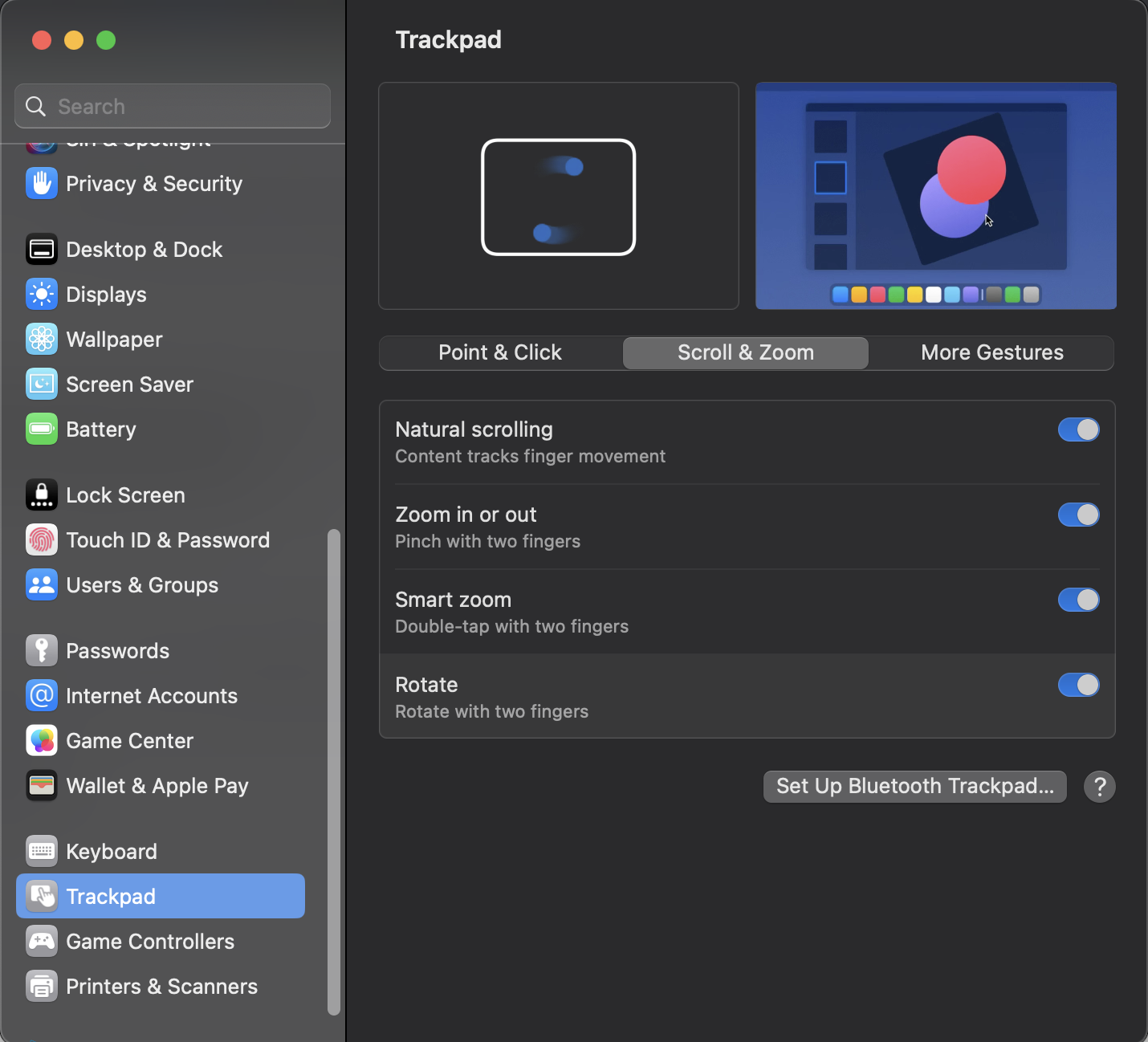Viewport: 1148px width, 1042px height.
Task: Disable the Rotate gesture switch
Action: (x=1078, y=685)
